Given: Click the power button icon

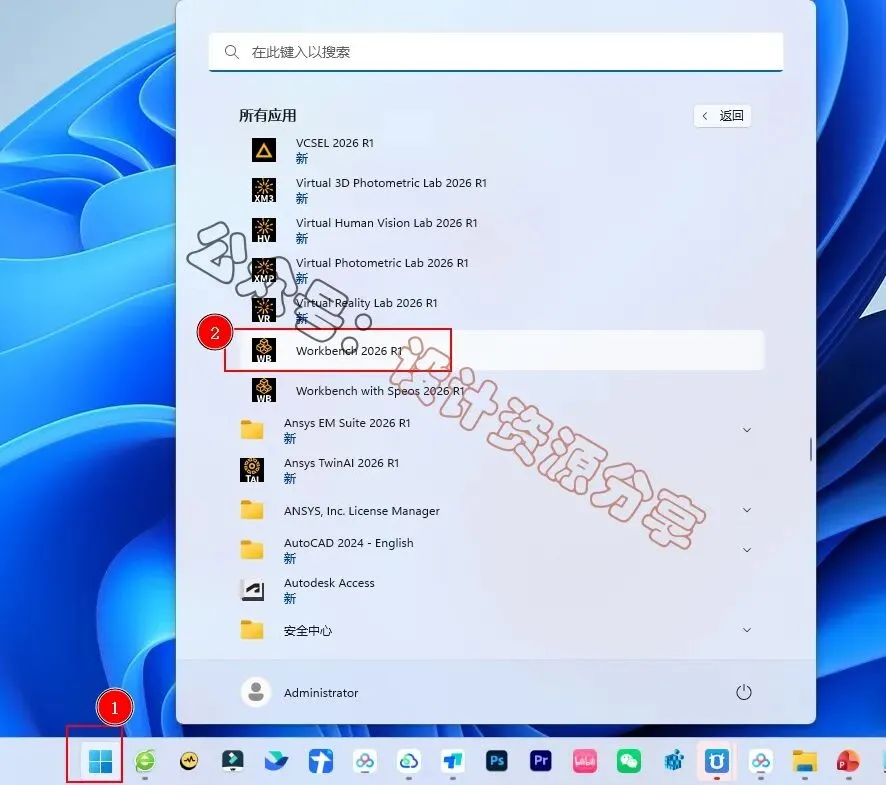Looking at the screenshot, I should [x=744, y=692].
